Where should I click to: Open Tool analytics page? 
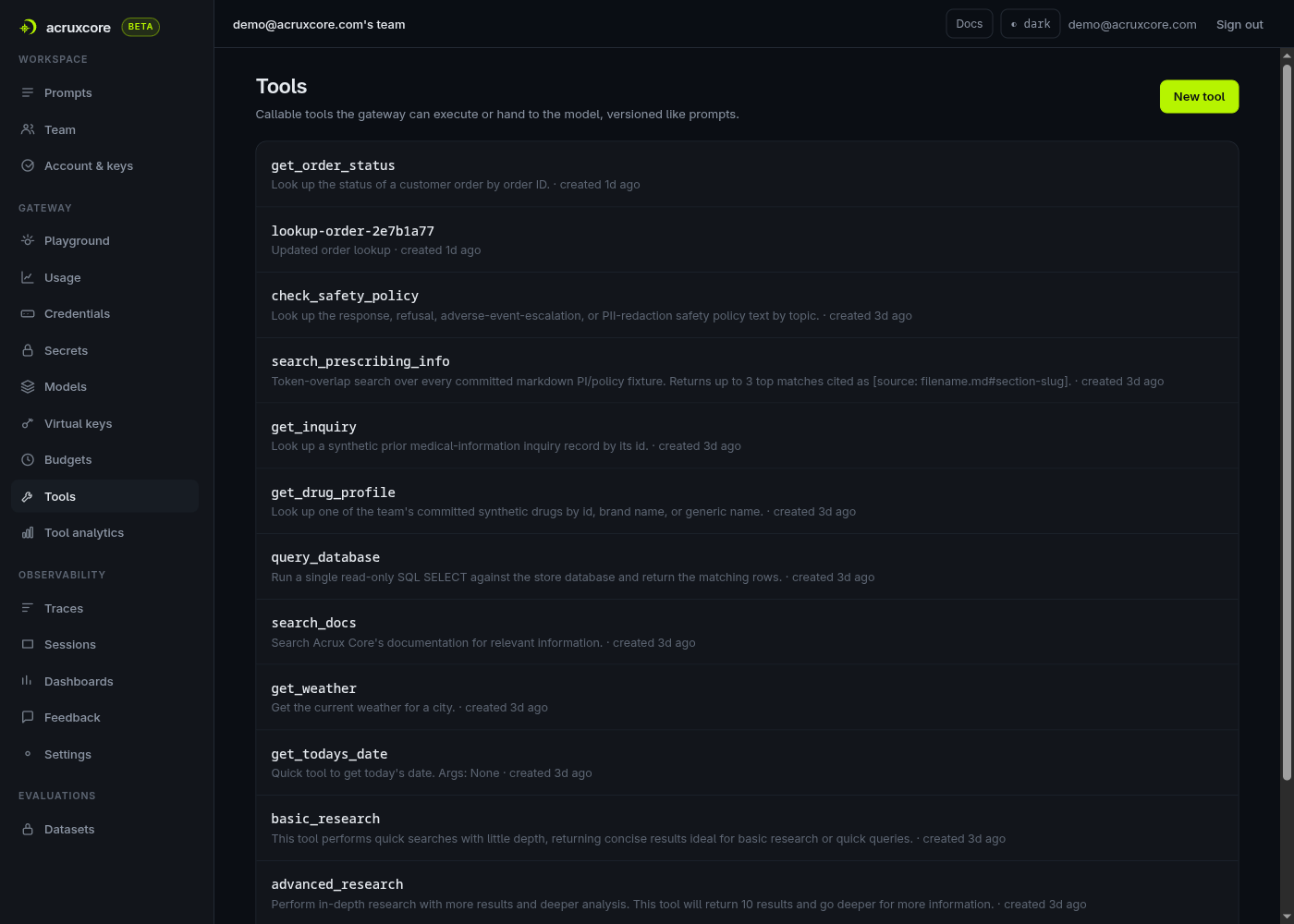tap(104, 532)
